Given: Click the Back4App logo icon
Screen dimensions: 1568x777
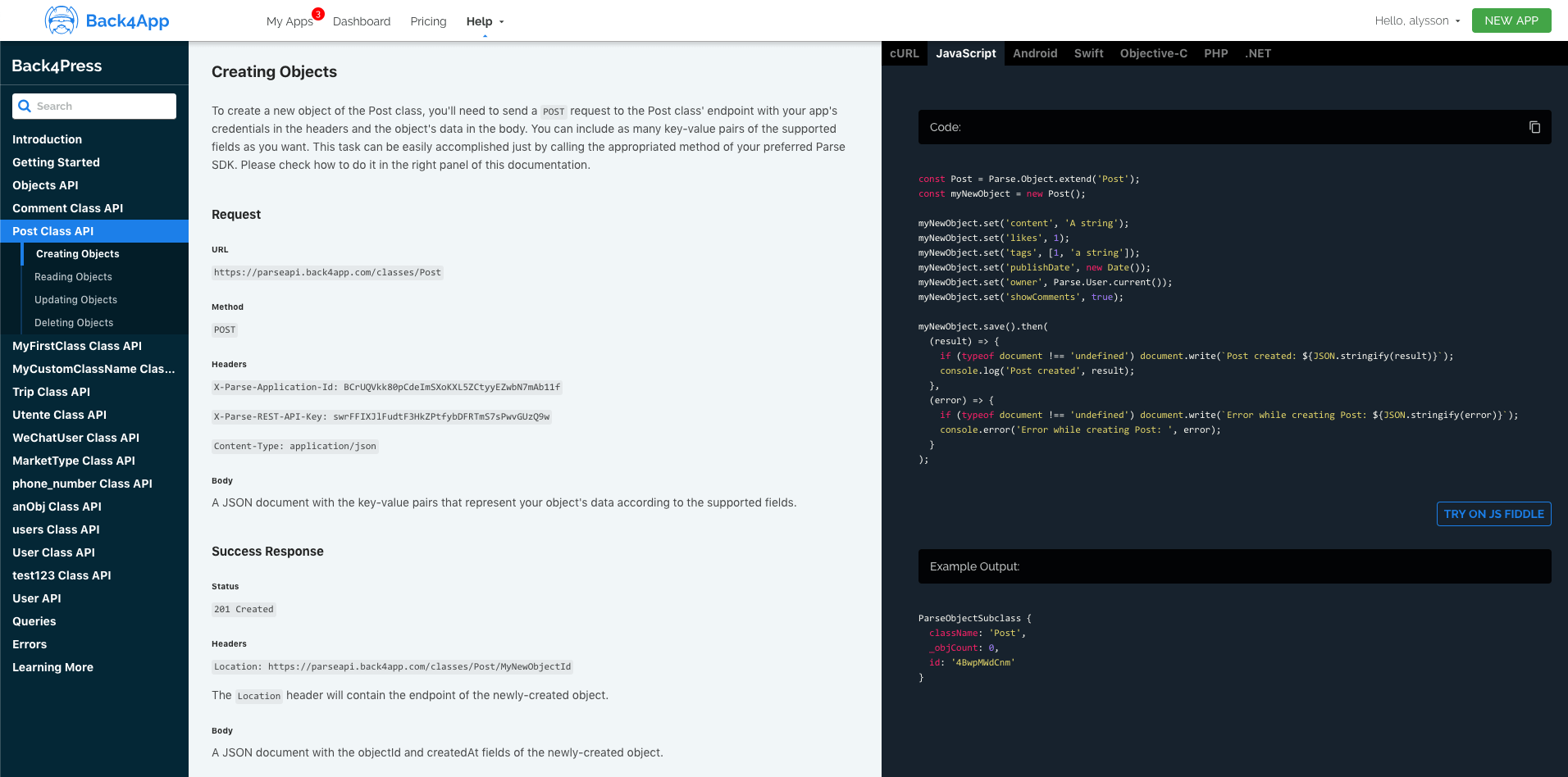Looking at the screenshot, I should (62, 20).
